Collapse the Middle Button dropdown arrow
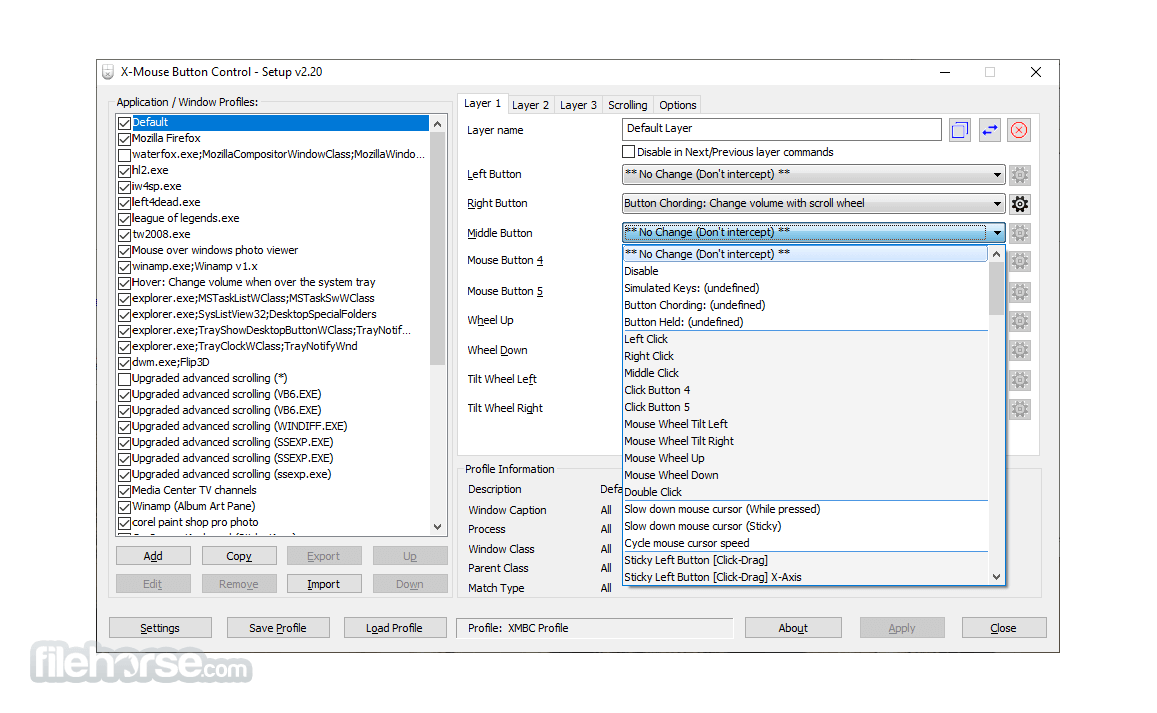The image size is (1157, 713). coord(997,232)
